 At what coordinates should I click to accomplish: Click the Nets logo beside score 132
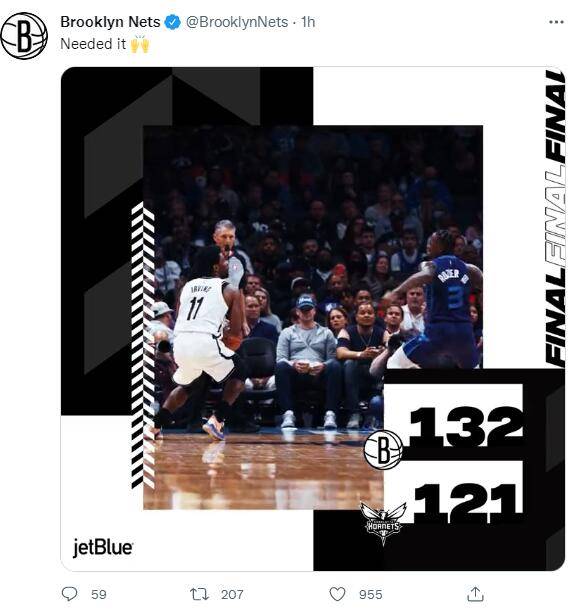pos(383,450)
